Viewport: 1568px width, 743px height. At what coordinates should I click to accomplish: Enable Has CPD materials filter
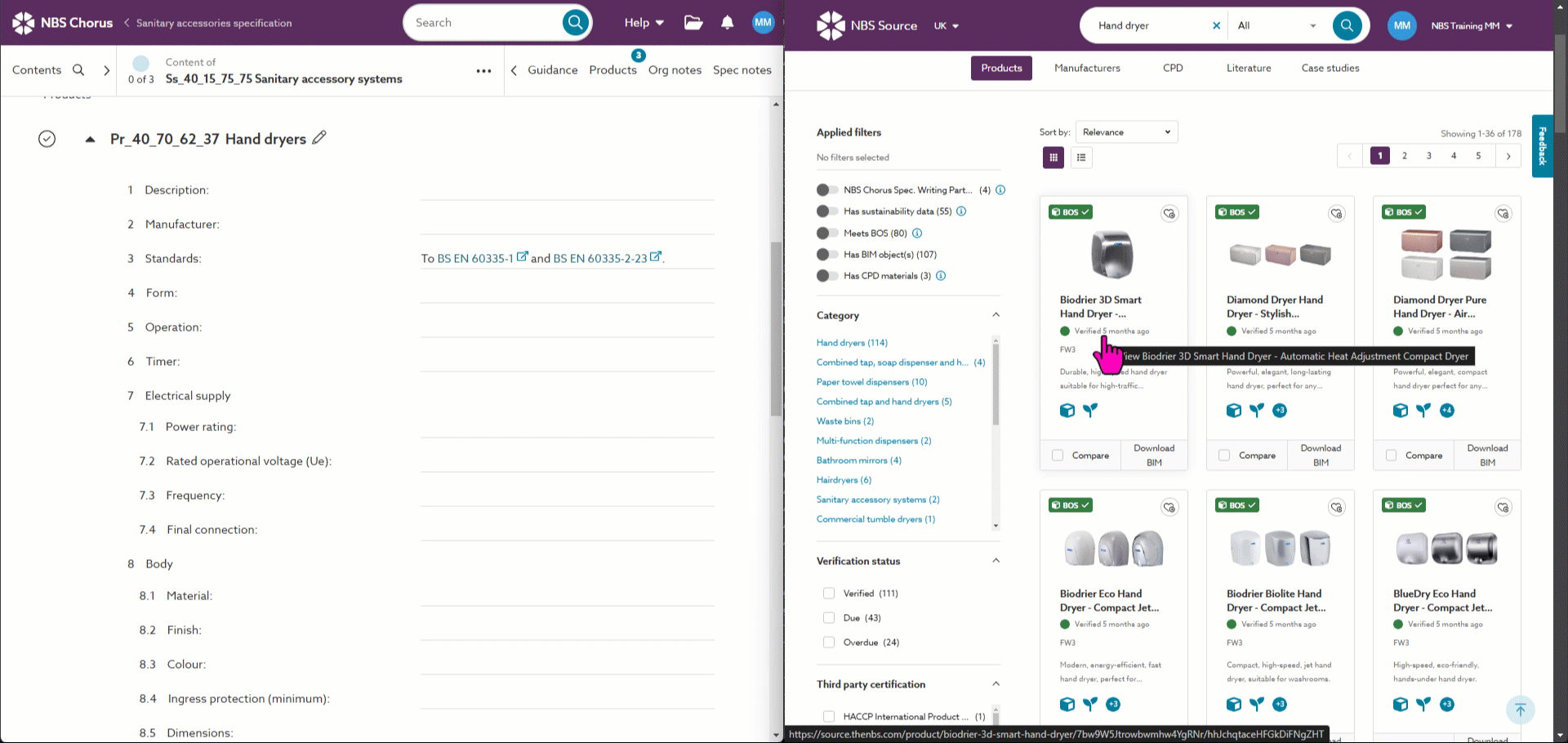pyautogui.click(x=827, y=276)
